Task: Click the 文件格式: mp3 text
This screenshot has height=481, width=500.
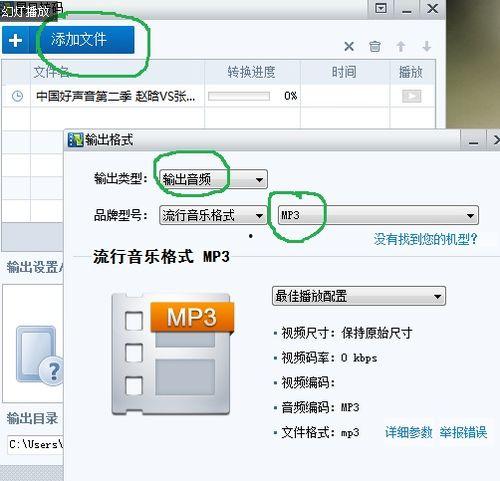Action: 320,432
